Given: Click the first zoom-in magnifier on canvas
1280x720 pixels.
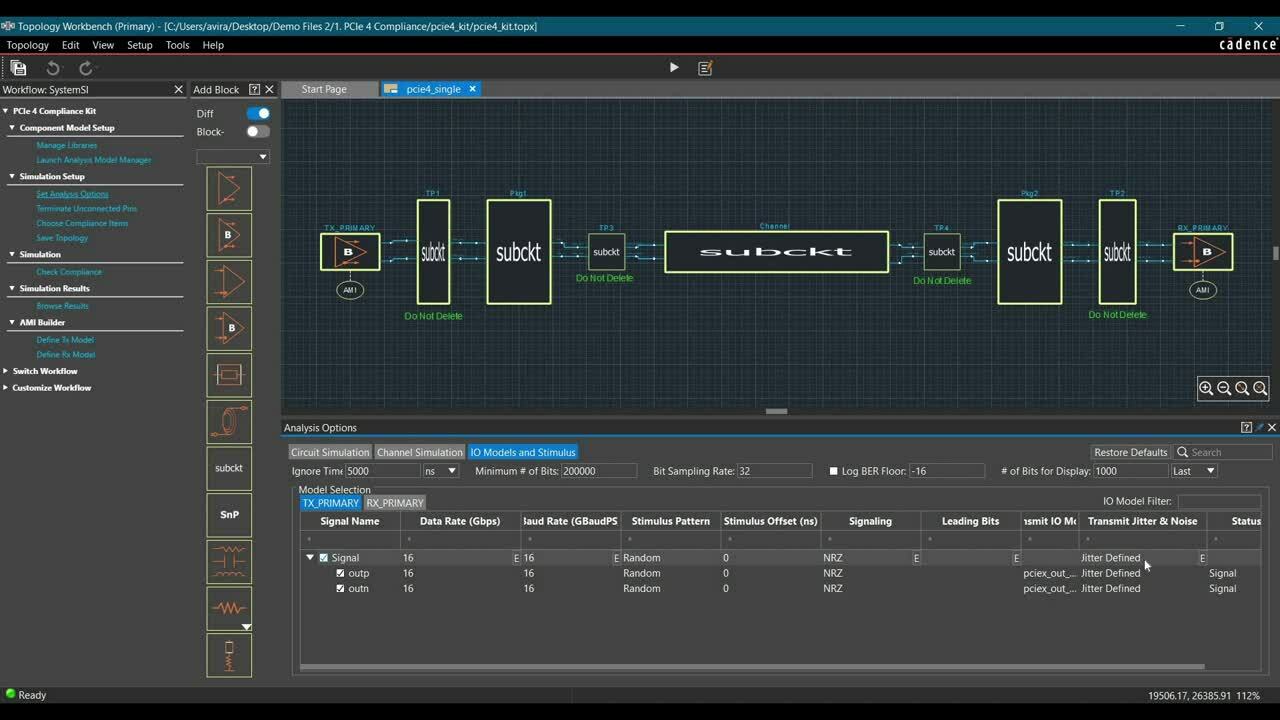Looking at the screenshot, I should coord(1206,388).
